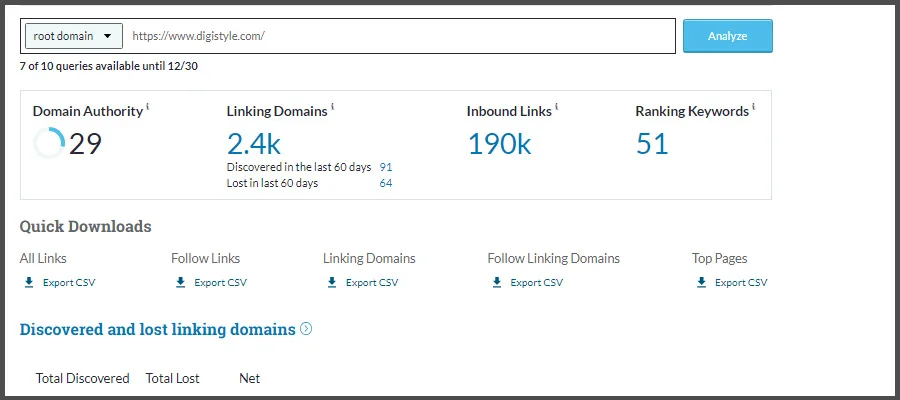
Task: Expand Discovered and lost linking domains arrow
Action: click(x=306, y=328)
